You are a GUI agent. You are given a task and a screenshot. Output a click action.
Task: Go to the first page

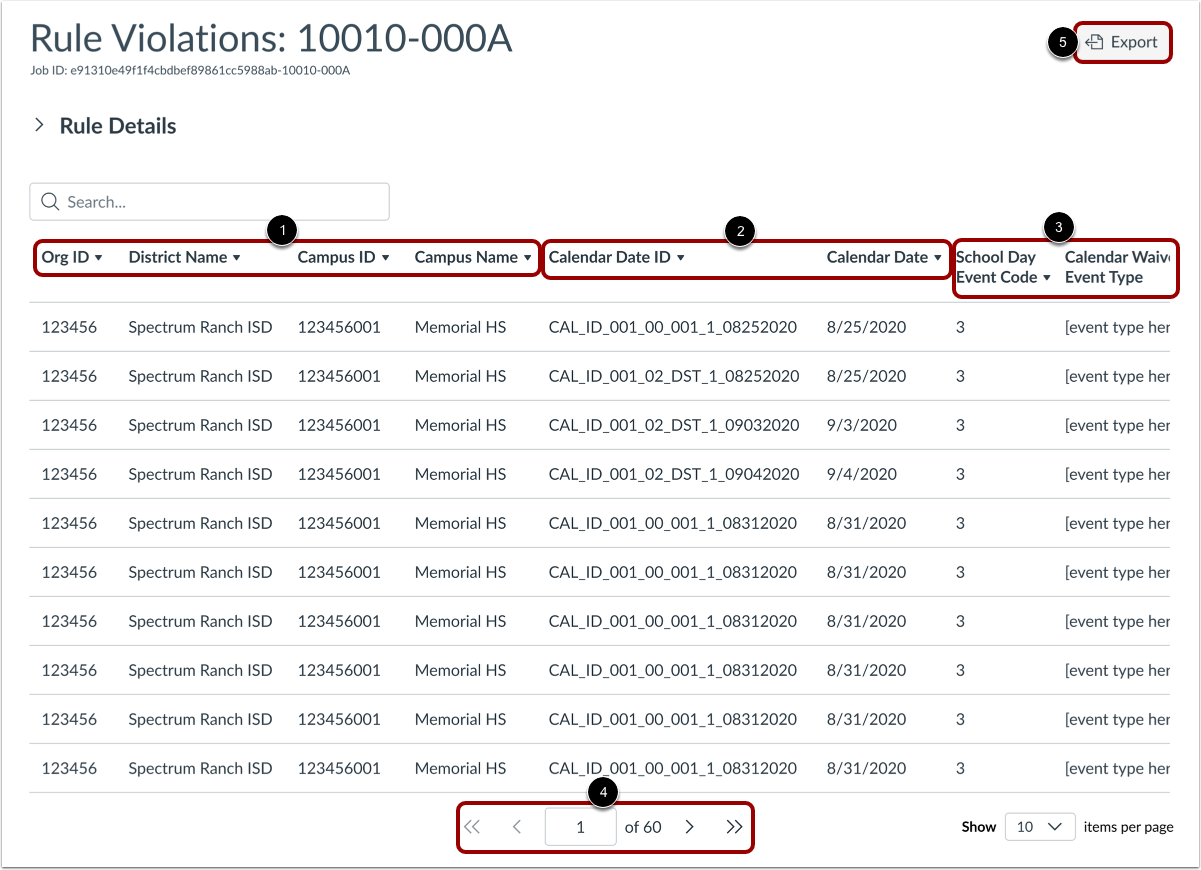coord(472,827)
